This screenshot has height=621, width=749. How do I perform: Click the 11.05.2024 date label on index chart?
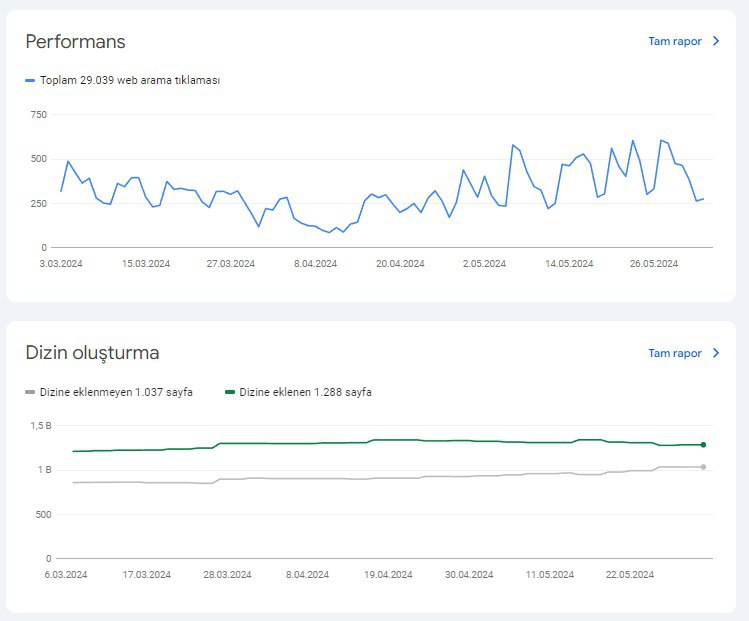[x=550, y=575]
